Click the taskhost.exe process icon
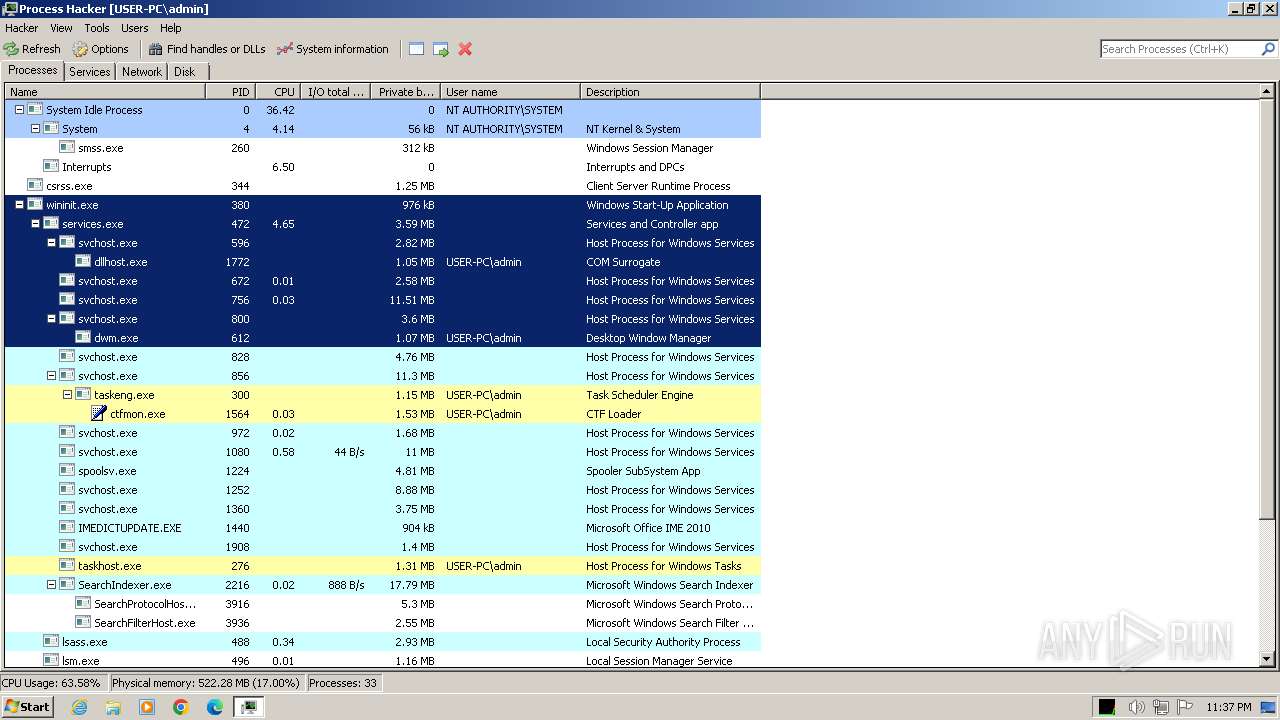The width and height of the screenshot is (1280, 720). click(x=67, y=565)
